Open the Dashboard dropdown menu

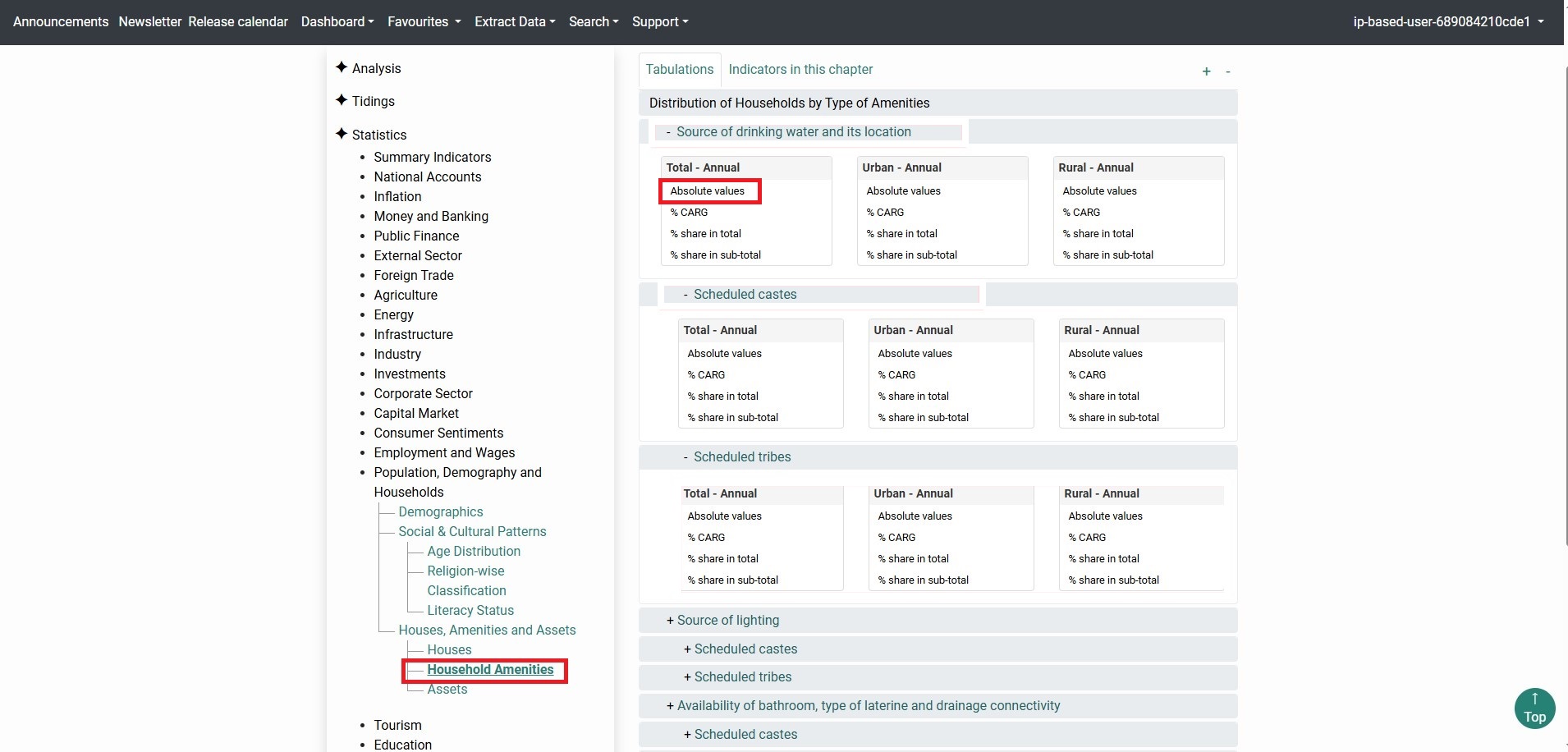337,21
